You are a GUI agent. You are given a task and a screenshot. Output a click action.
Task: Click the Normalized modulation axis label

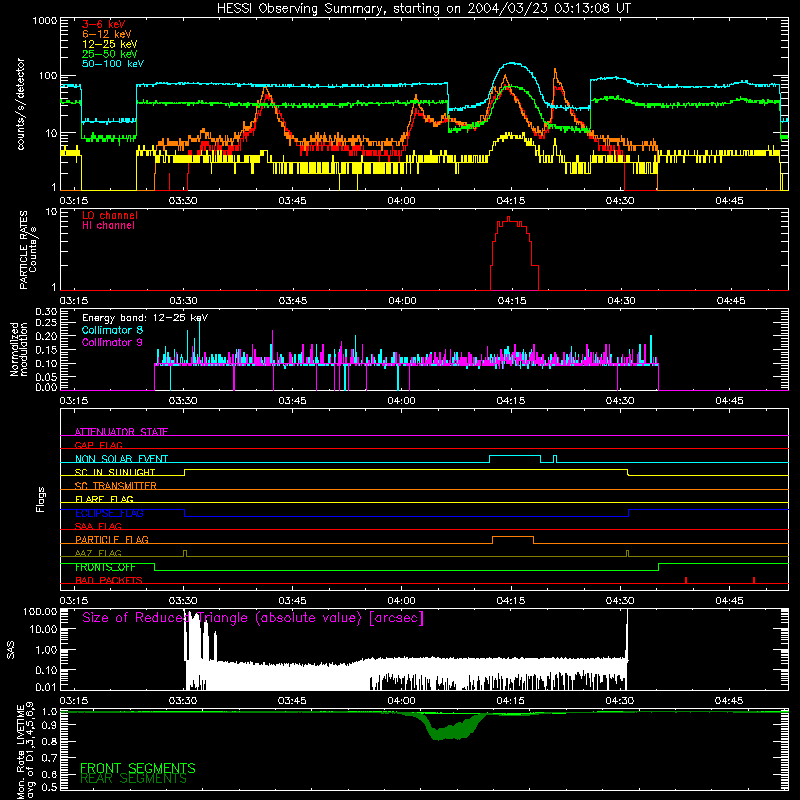point(18,349)
